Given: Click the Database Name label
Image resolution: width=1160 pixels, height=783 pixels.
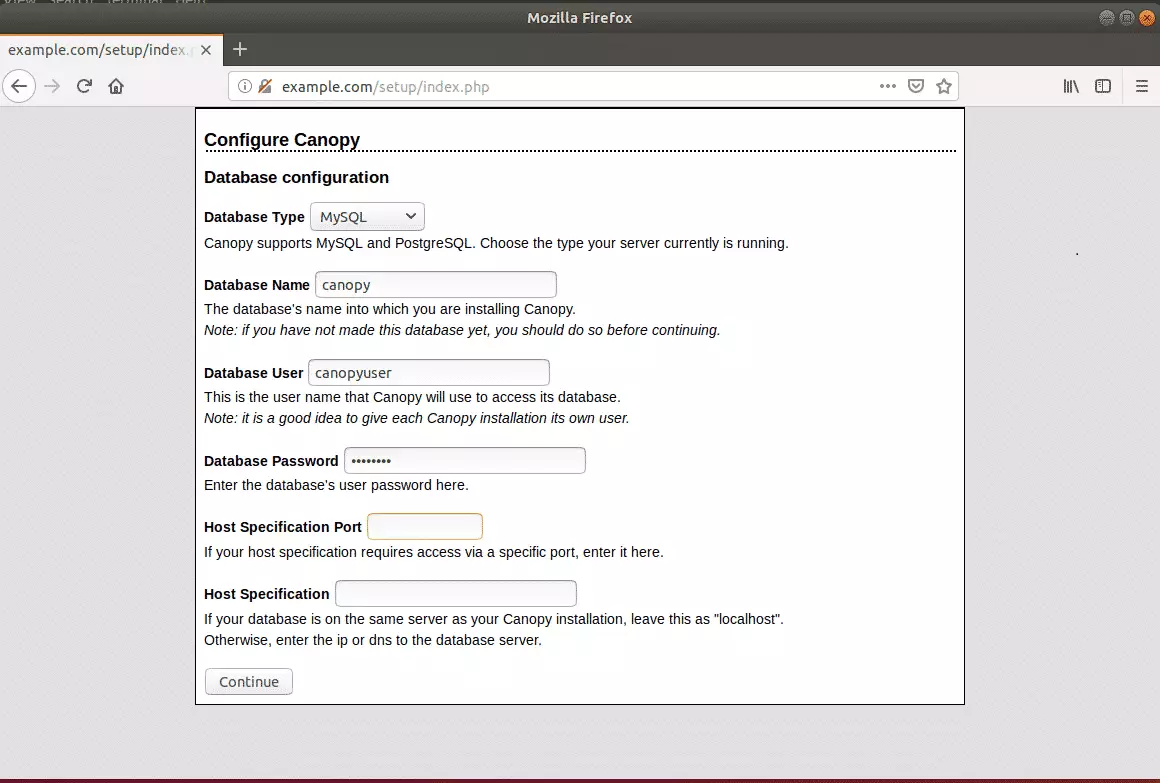Looking at the screenshot, I should 257,285.
